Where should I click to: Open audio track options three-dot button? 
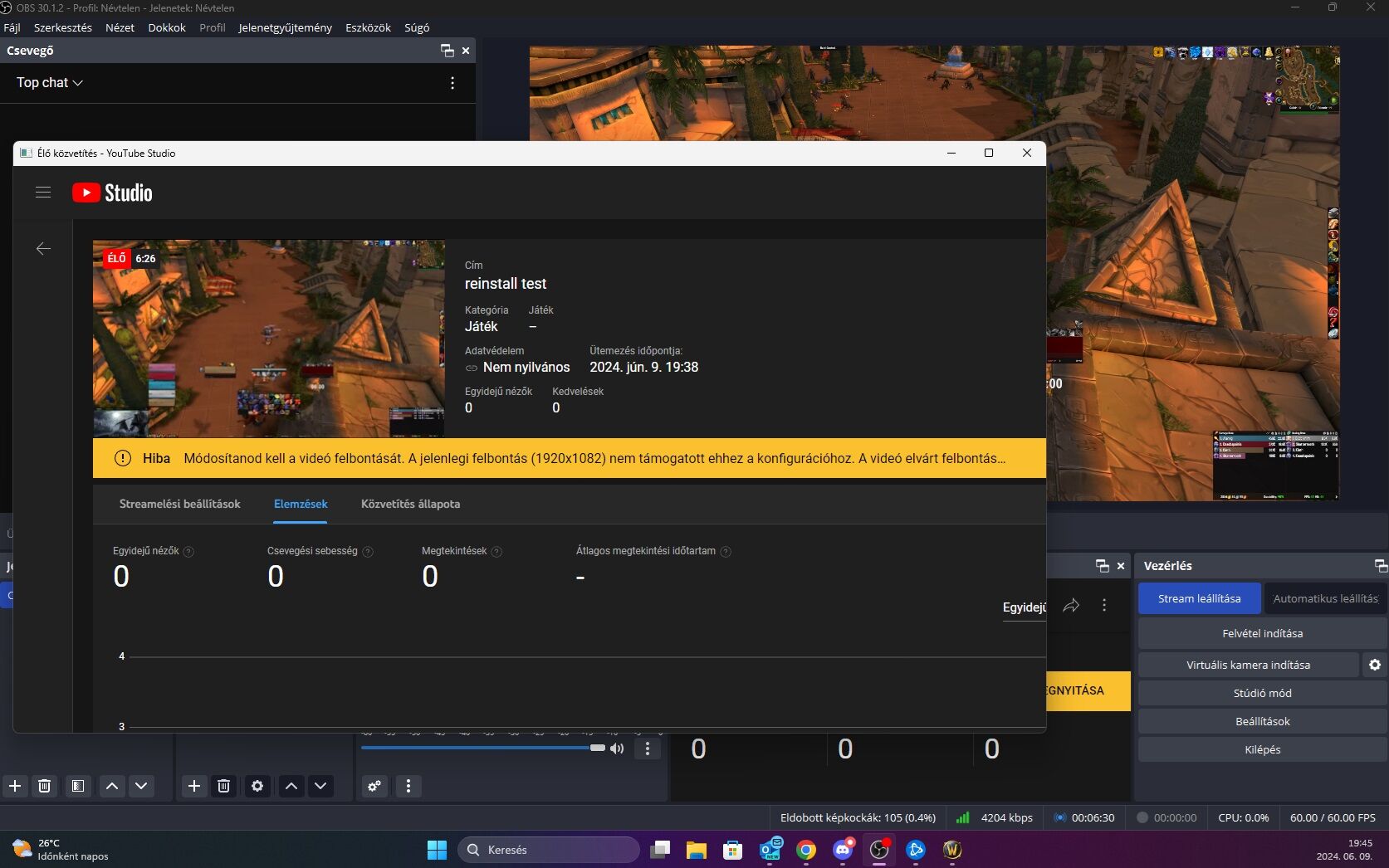point(648,749)
